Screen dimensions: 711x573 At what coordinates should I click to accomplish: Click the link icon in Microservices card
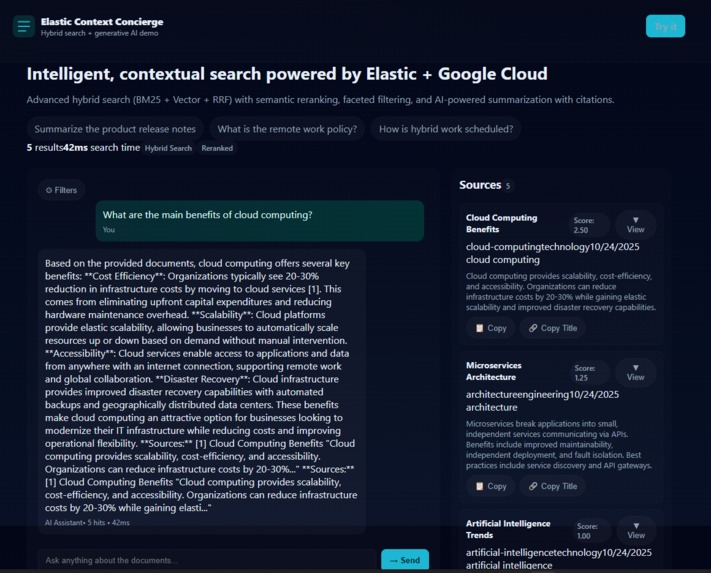(533, 486)
